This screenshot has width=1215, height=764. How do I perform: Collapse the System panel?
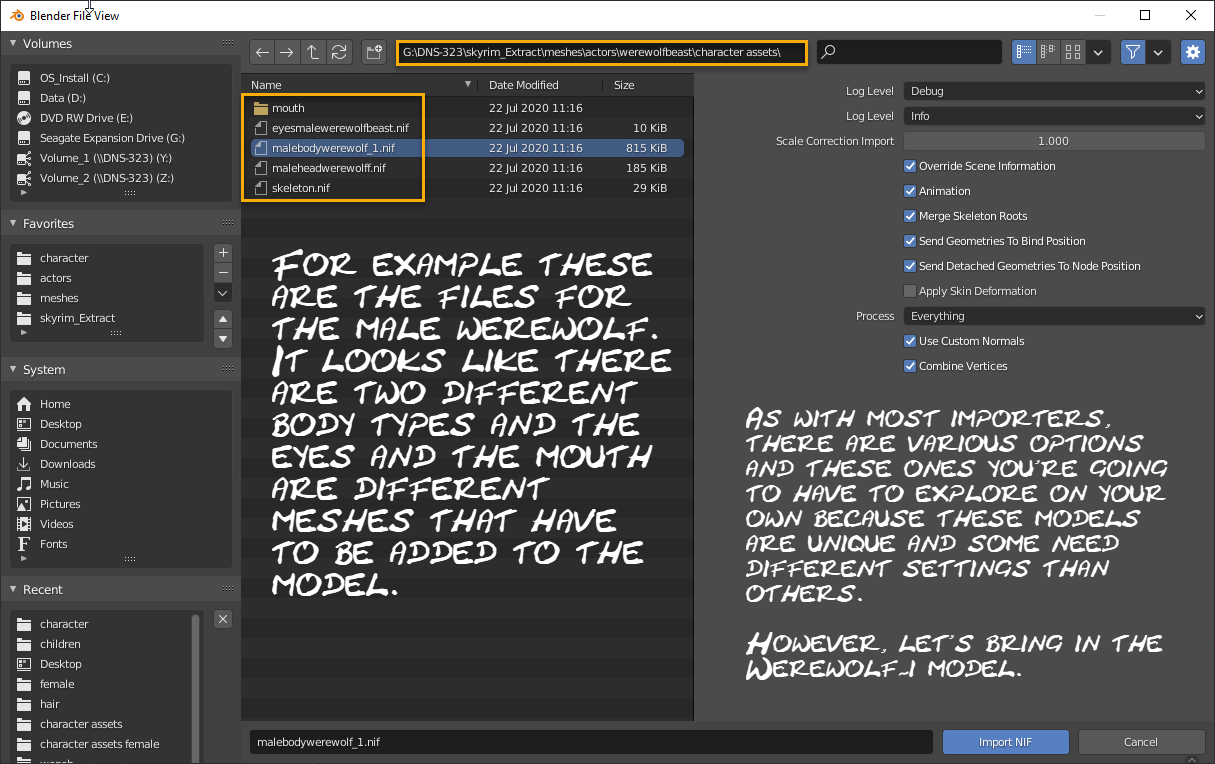(x=14, y=370)
